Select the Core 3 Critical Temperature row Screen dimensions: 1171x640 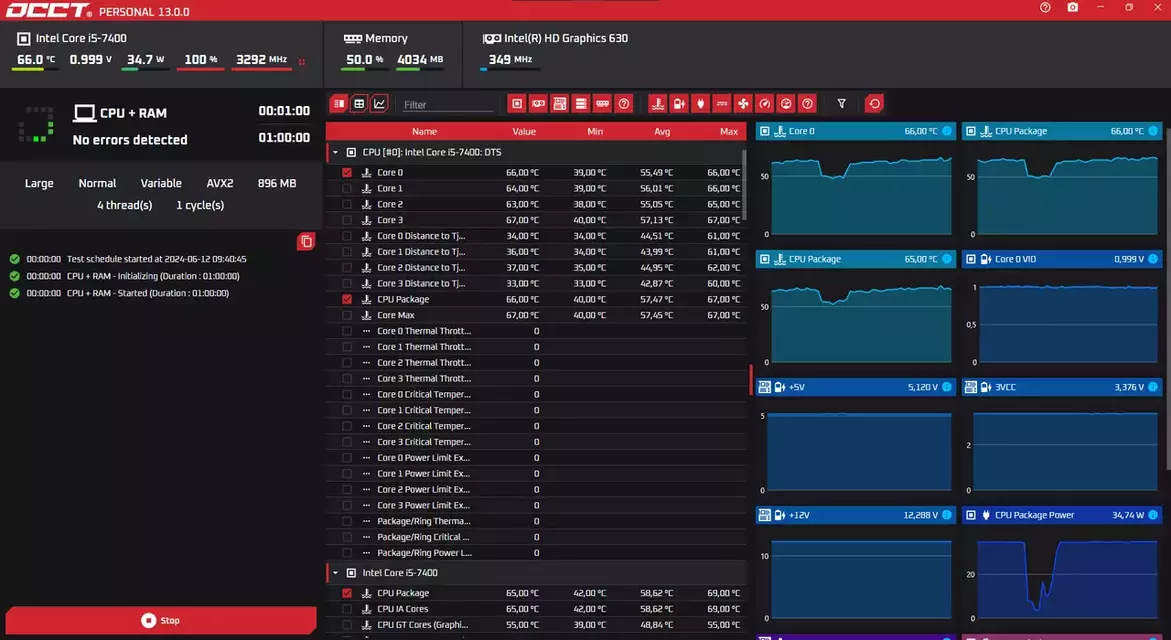coord(535,442)
